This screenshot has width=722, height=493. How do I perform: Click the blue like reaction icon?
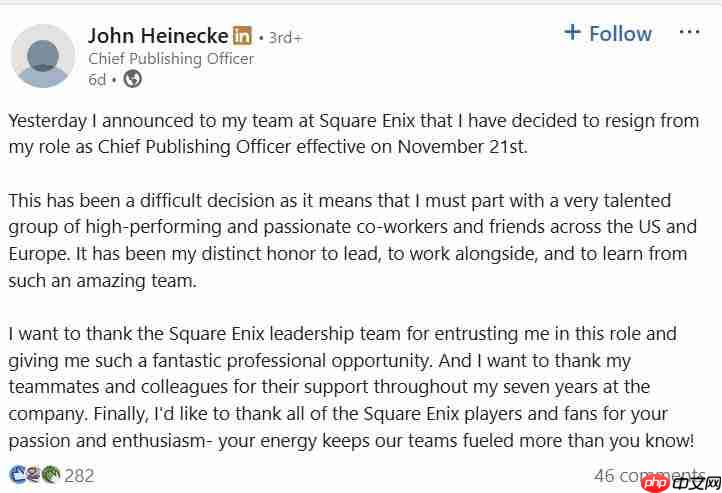click(17, 475)
